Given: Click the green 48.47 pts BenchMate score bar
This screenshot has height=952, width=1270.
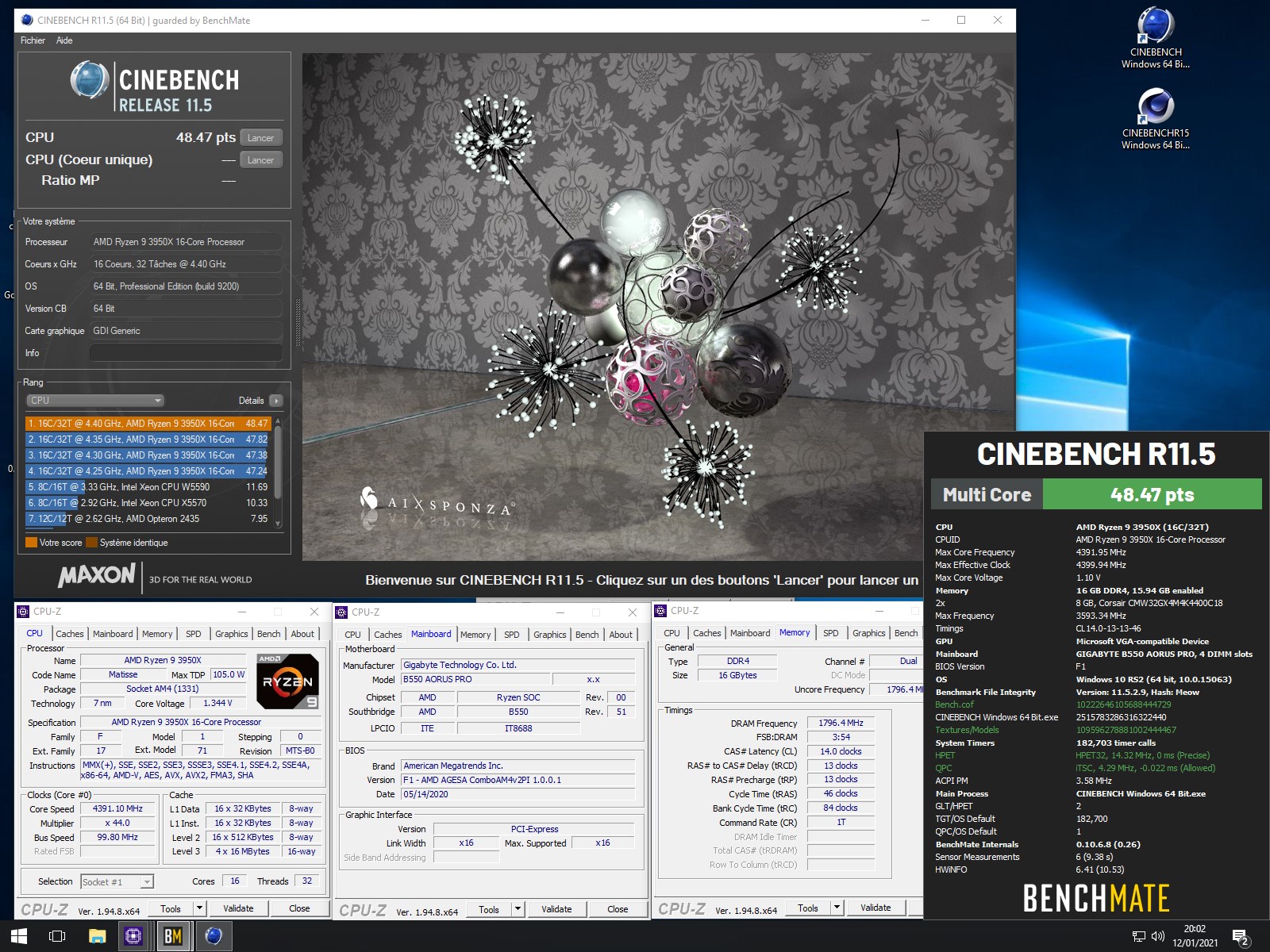Looking at the screenshot, I should (x=1152, y=494).
